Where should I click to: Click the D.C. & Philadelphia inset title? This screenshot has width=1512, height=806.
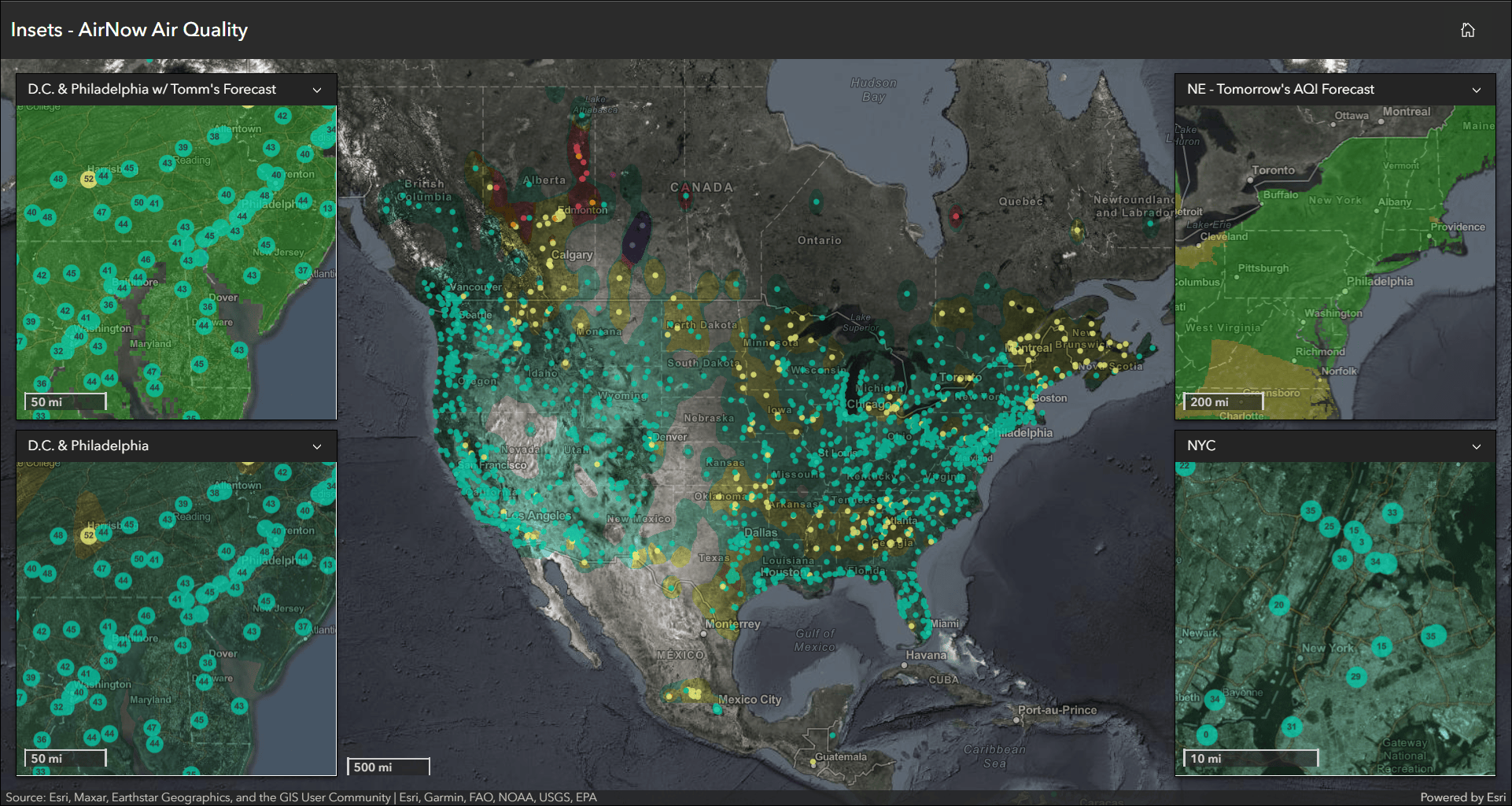[88, 446]
